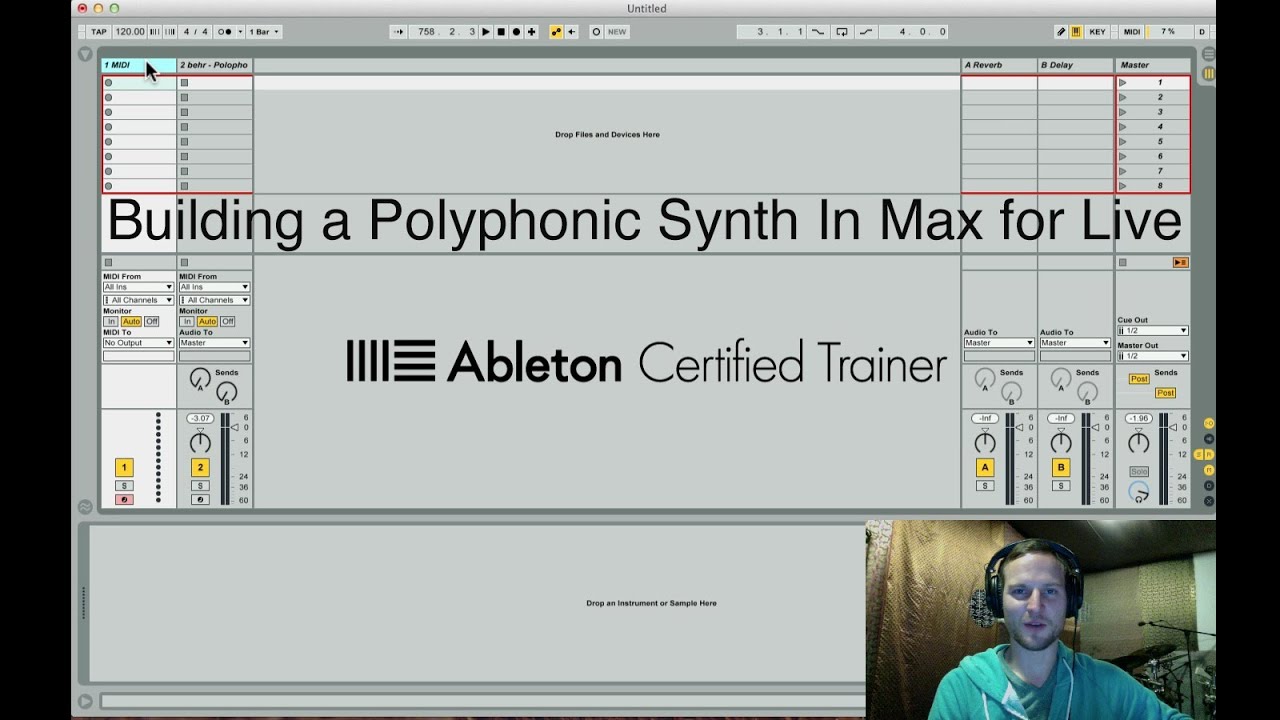The height and width of the screenshot is (720, 1280).
Task: Open the 1 Bar quantization dropdown
Action: click(264, 32)
